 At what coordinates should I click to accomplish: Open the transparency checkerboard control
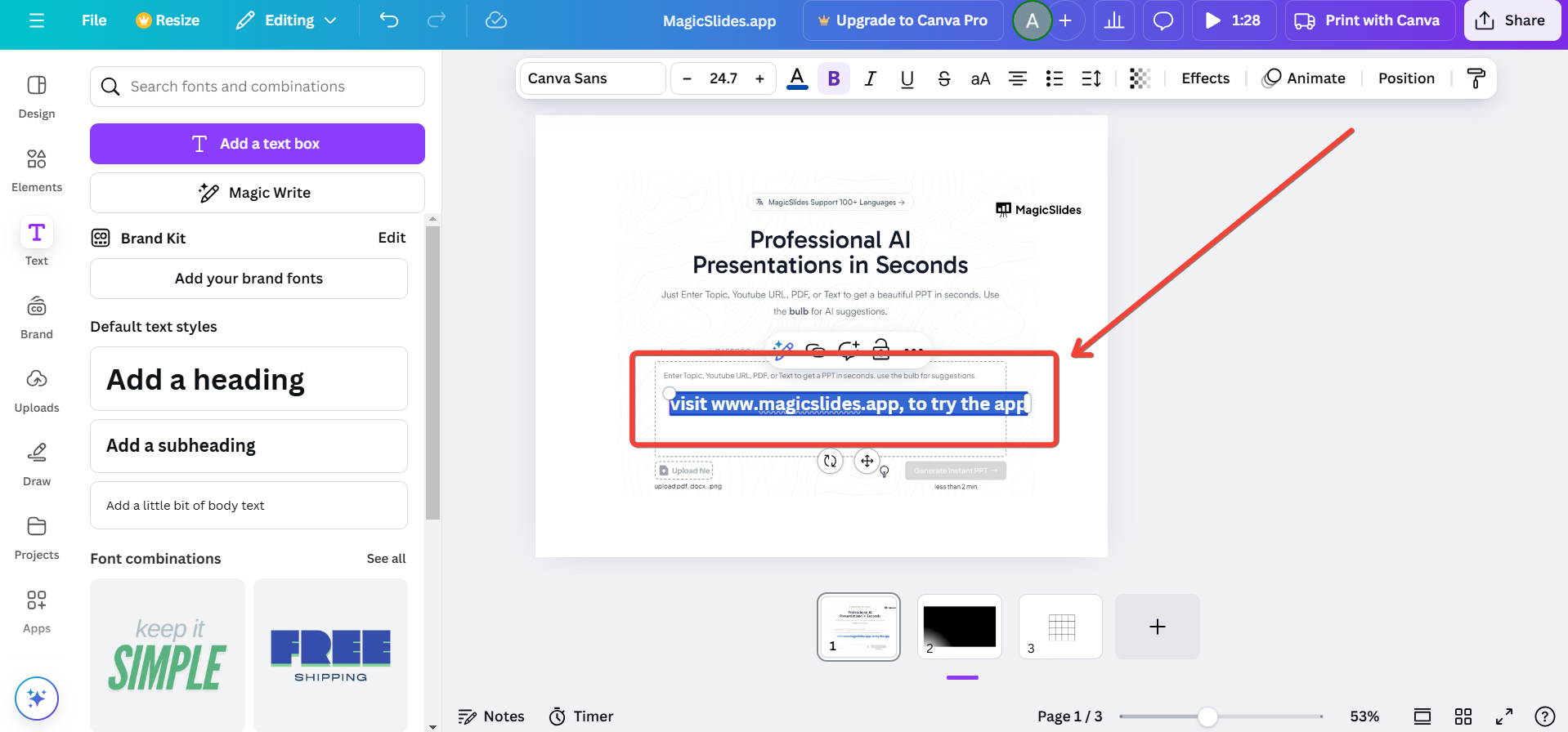click(x=1140, y=78)
